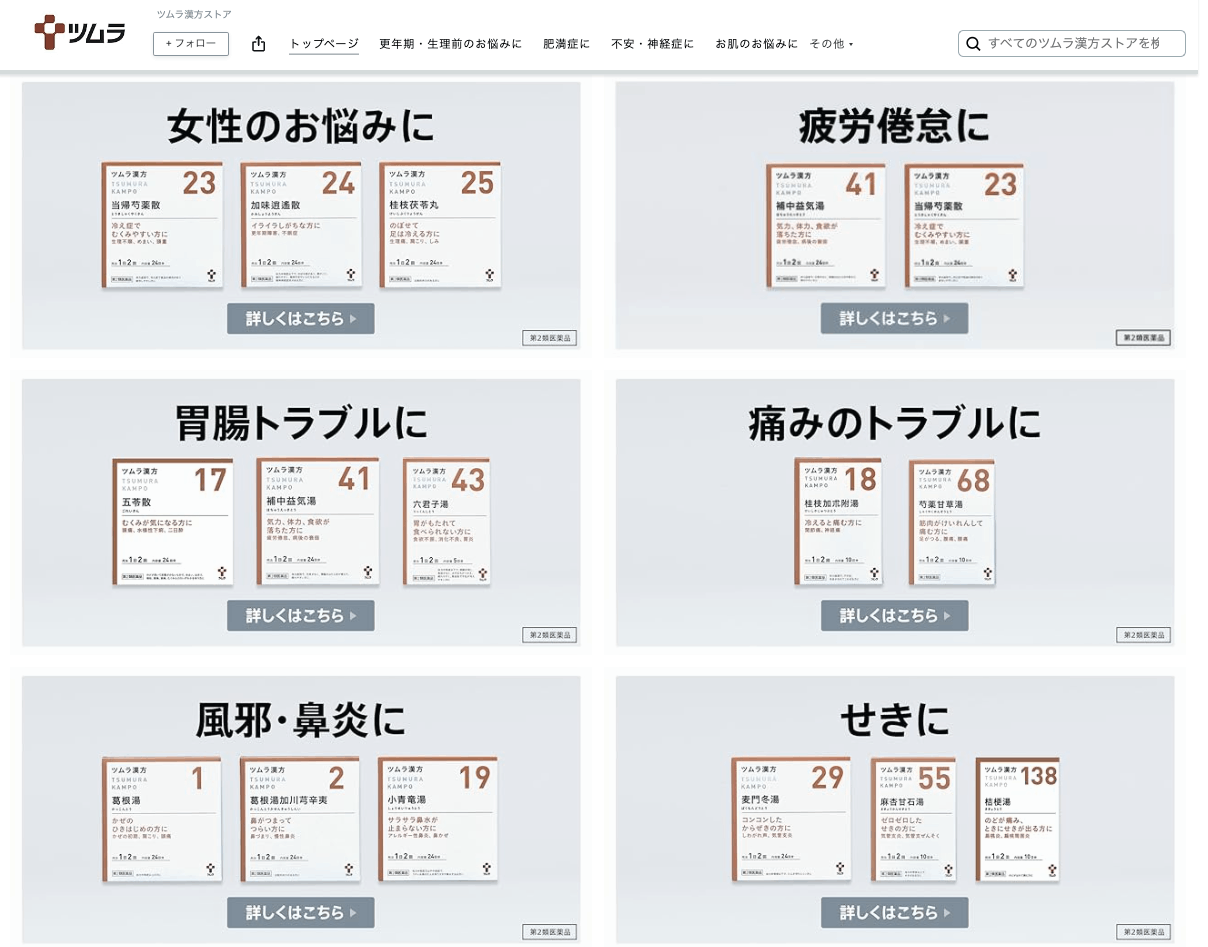Select product 43 六君子湯 box
Image resolution: width=1208 pixels, height=947 pixels.
pos(447,523)
